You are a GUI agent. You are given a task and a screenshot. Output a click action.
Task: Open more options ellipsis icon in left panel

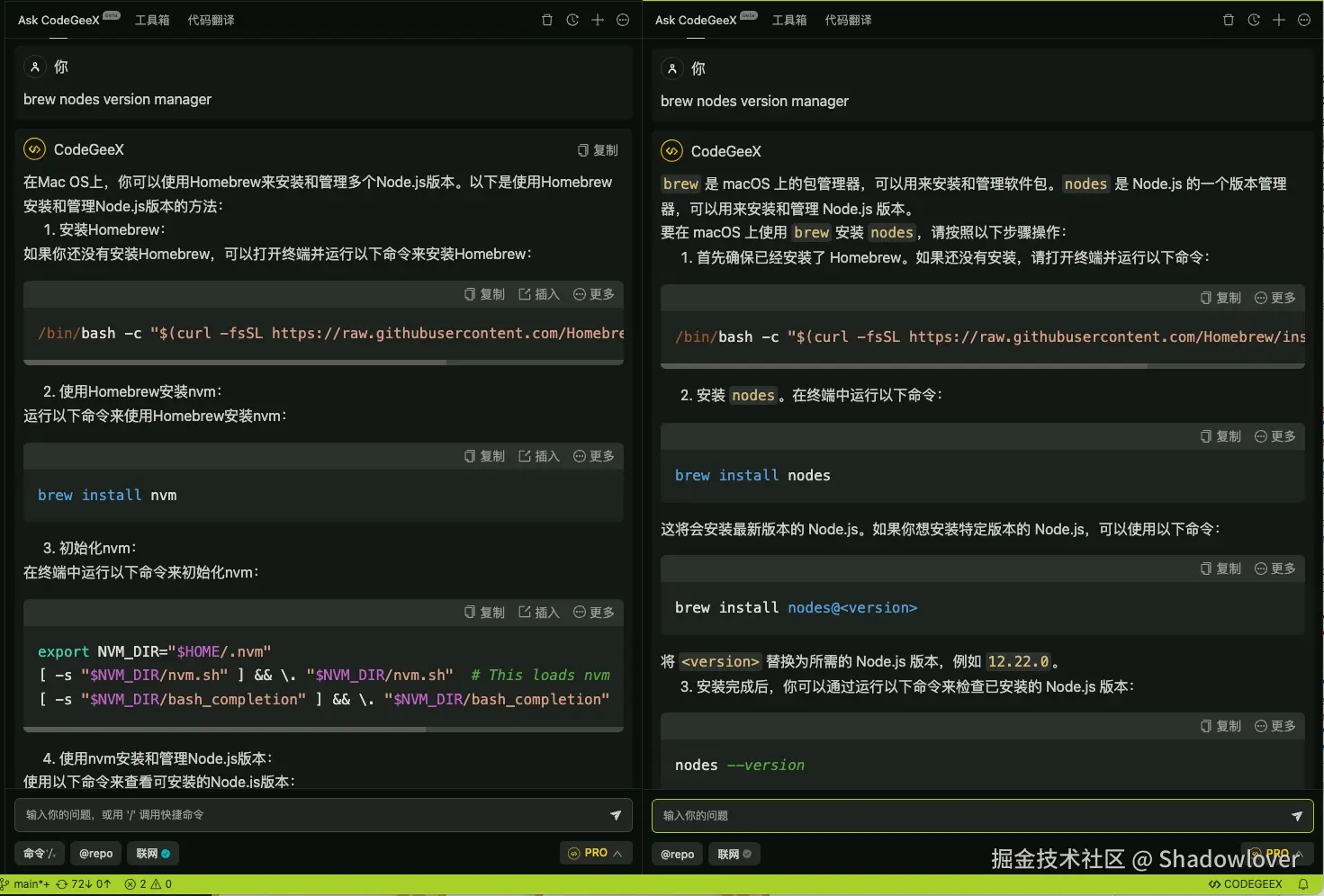coord(623,20)
